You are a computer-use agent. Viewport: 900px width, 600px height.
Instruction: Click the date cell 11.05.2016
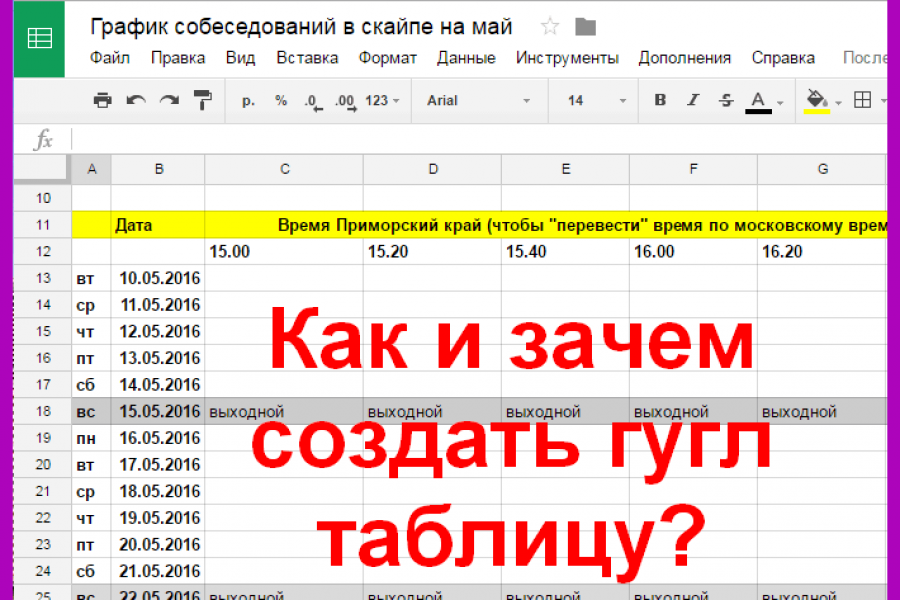pyautogui.click(x=158, y=304)
